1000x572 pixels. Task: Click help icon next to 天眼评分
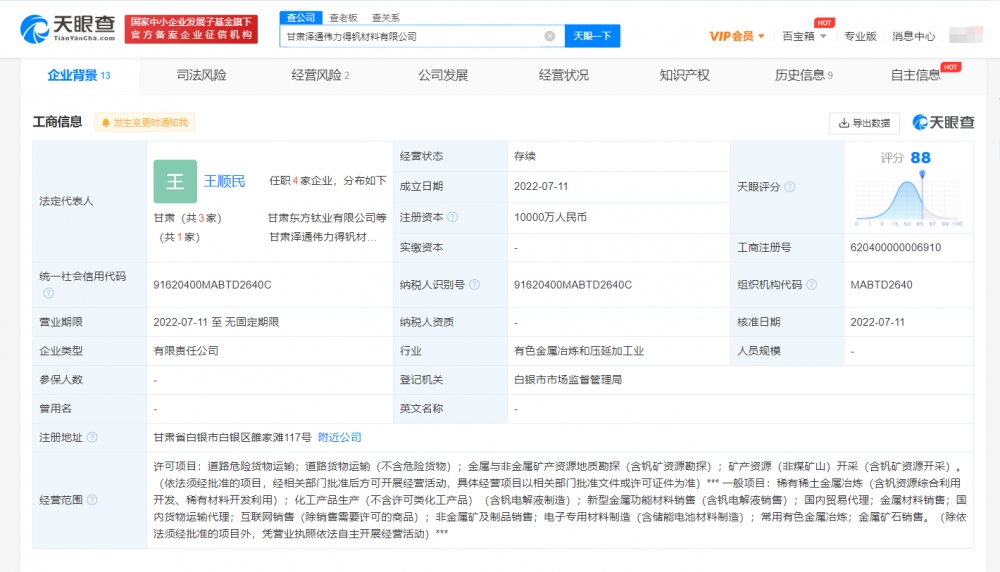[x=790, y=187]
